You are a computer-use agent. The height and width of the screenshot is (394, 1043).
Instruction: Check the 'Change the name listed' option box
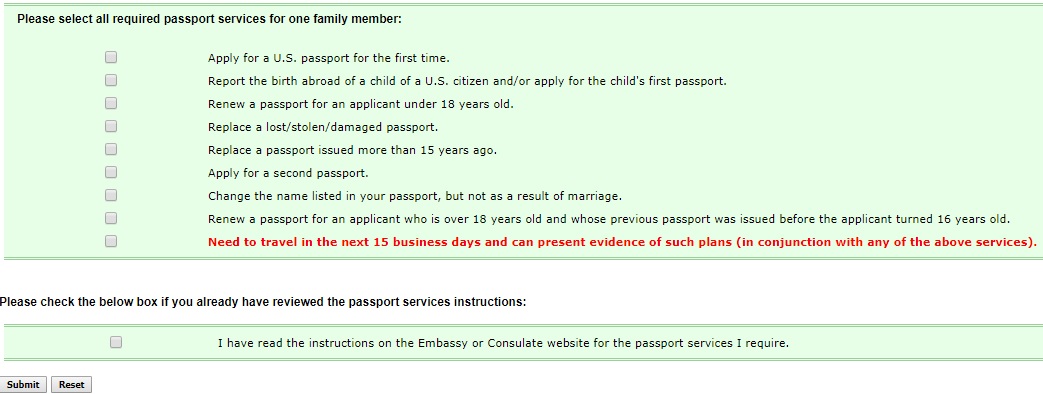[110, 195]
